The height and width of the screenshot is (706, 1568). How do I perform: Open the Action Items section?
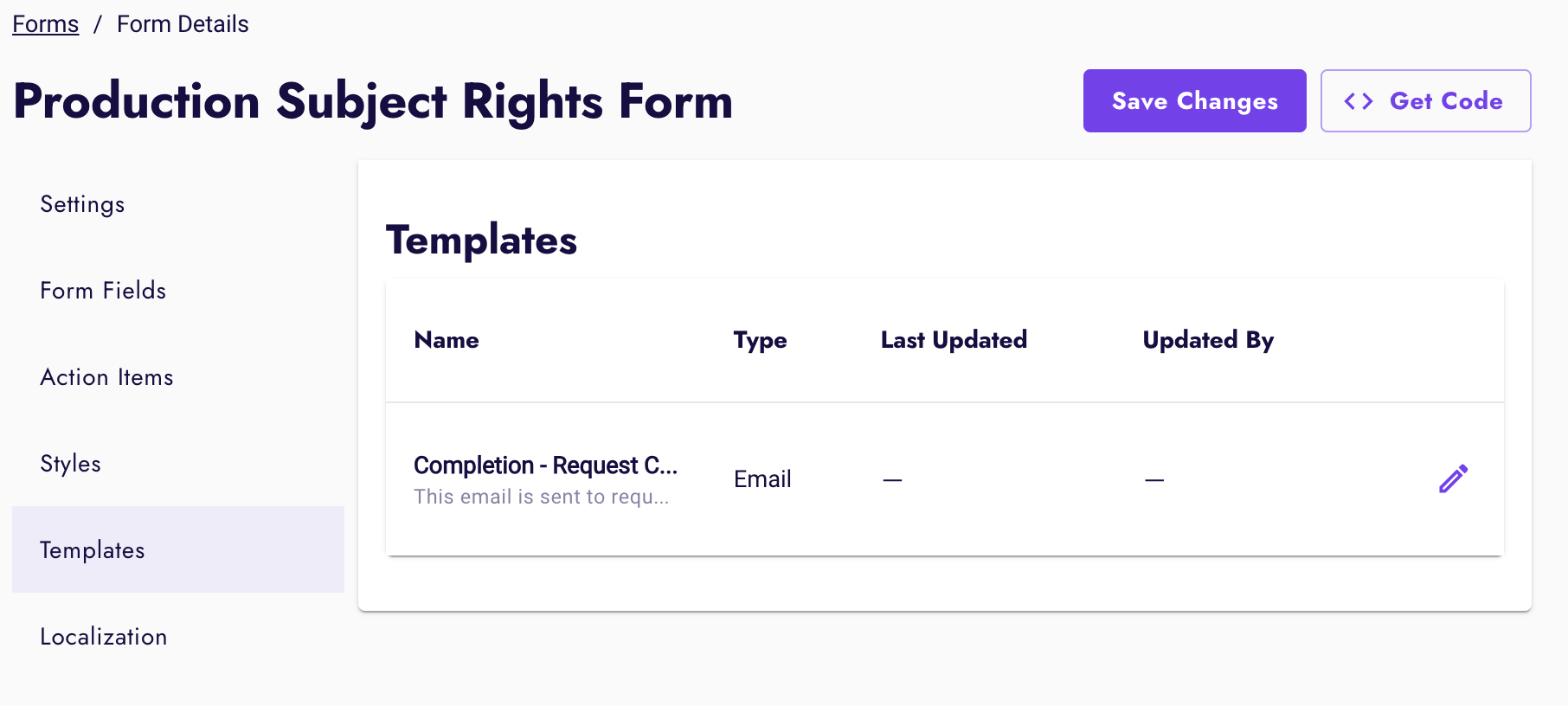pyautogui.click(x=106, y=377)
